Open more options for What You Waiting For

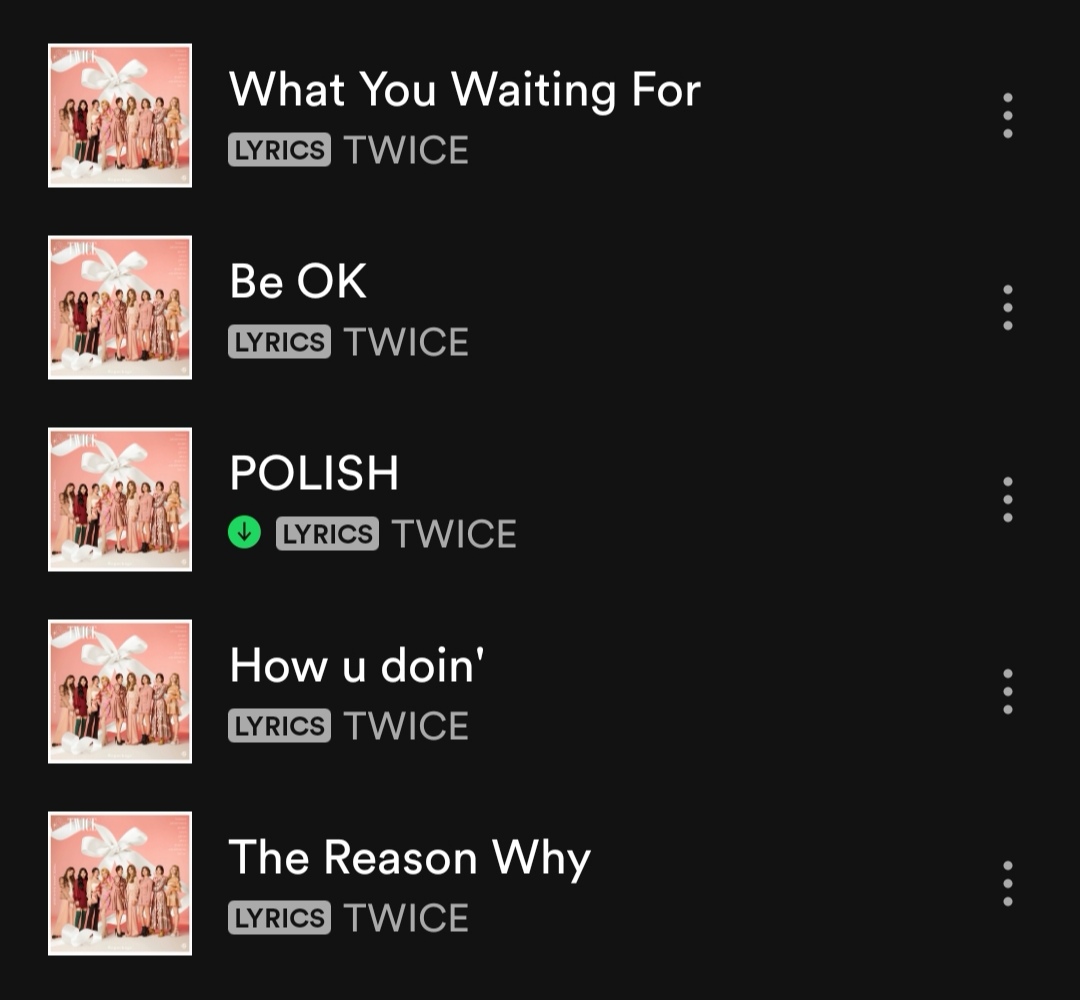click(1007, 116)
